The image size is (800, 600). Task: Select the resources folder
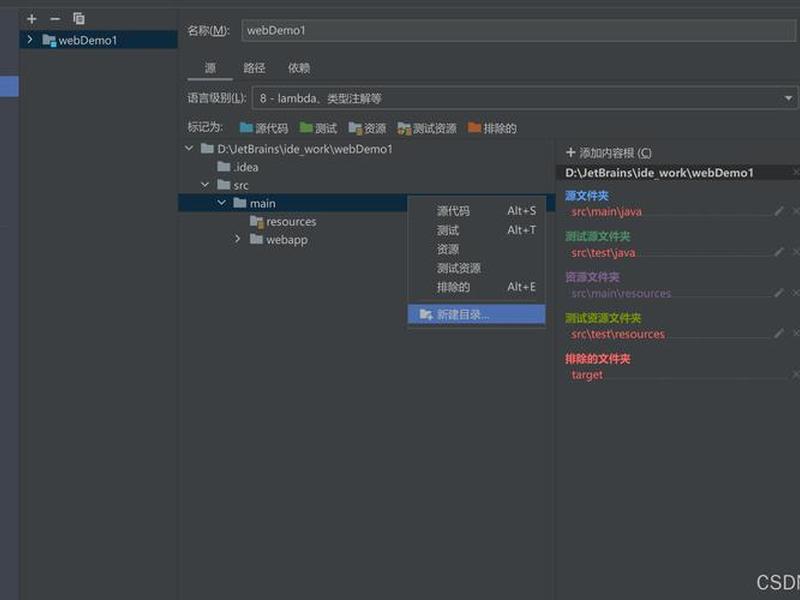(283, 222)
